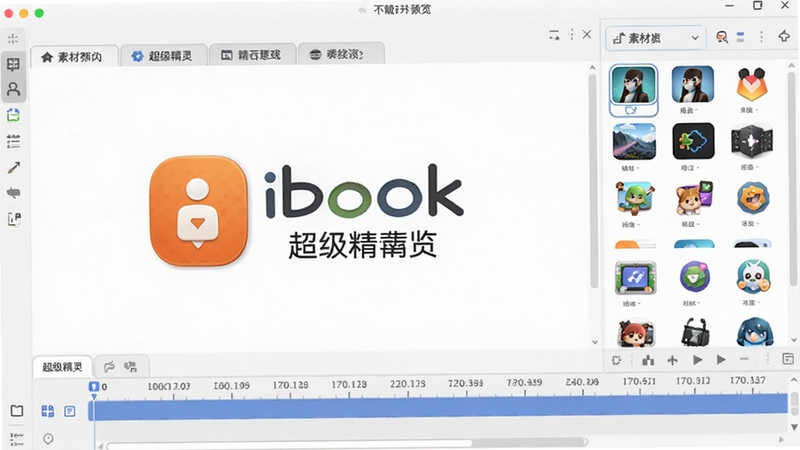Switch to the tab with the image icon
Viewport: 800px width, 450px height.
click(x=253, y=55)
